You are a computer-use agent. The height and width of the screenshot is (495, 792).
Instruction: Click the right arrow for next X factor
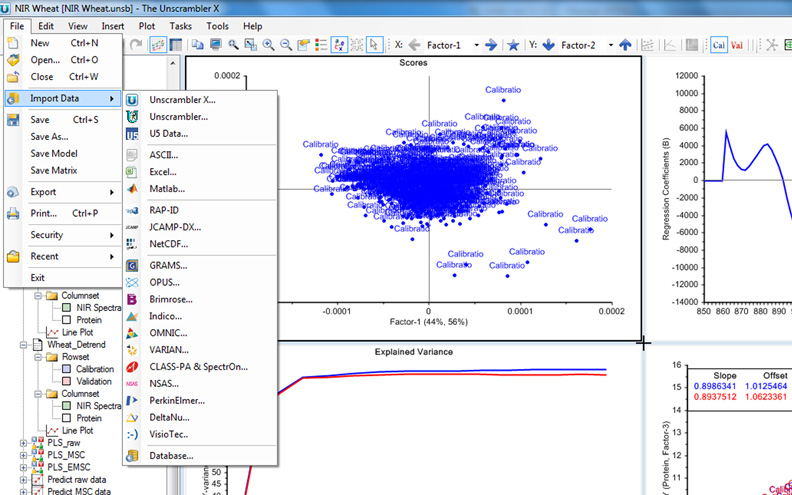pyautogui.click(x=490, y=45)
